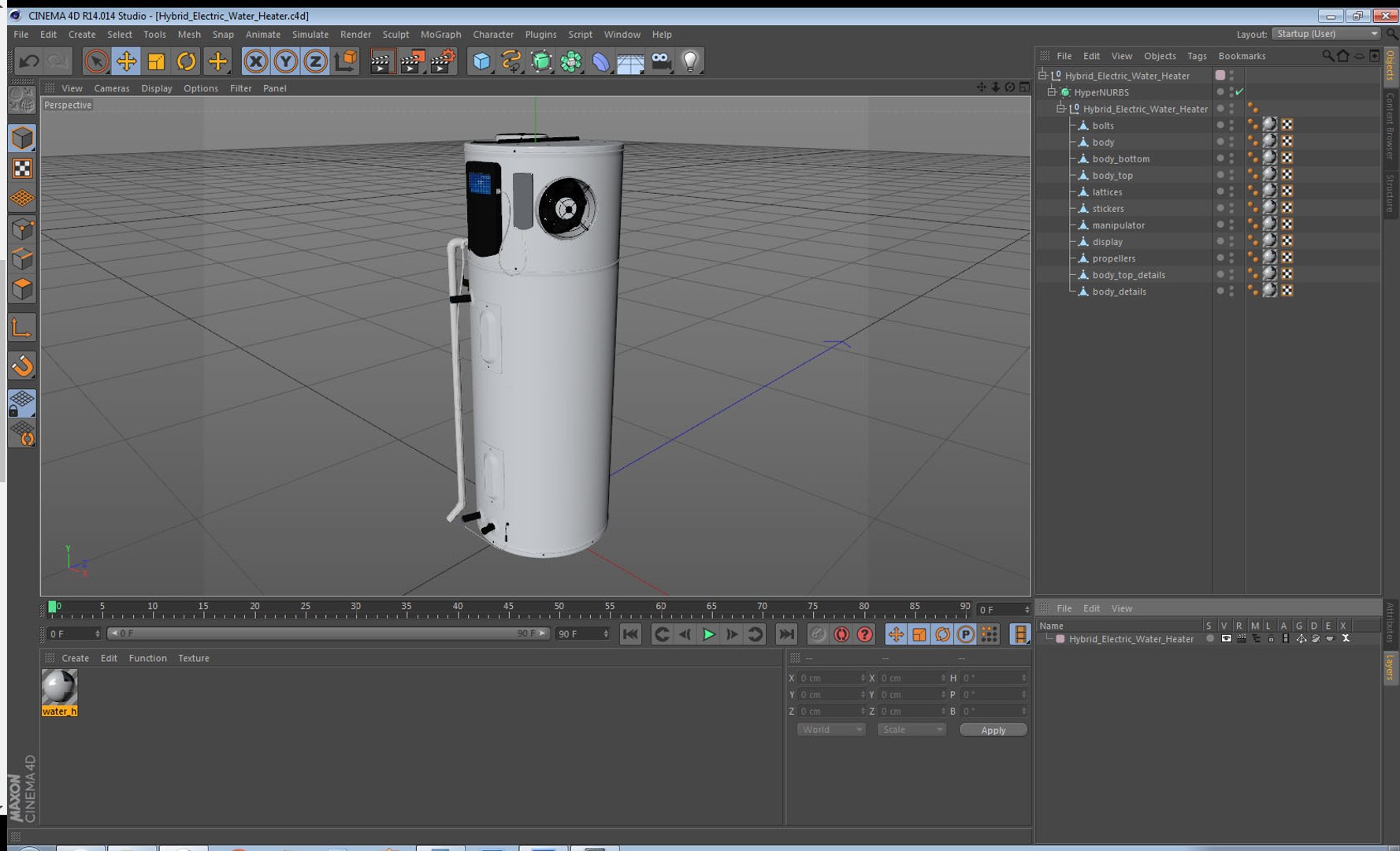Play the animation forwards
This screenshot has height=851, width=1400.
click(x=708, y=634)
